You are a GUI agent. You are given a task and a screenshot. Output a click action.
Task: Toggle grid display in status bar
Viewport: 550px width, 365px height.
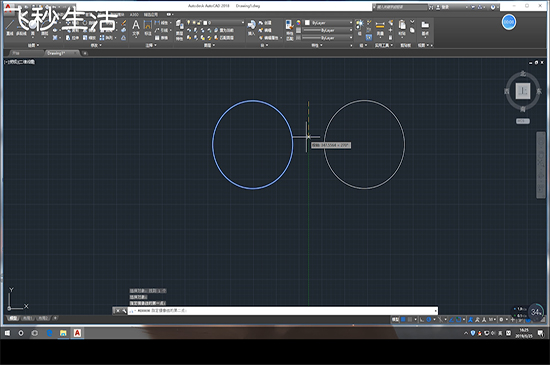coord(403,319)
